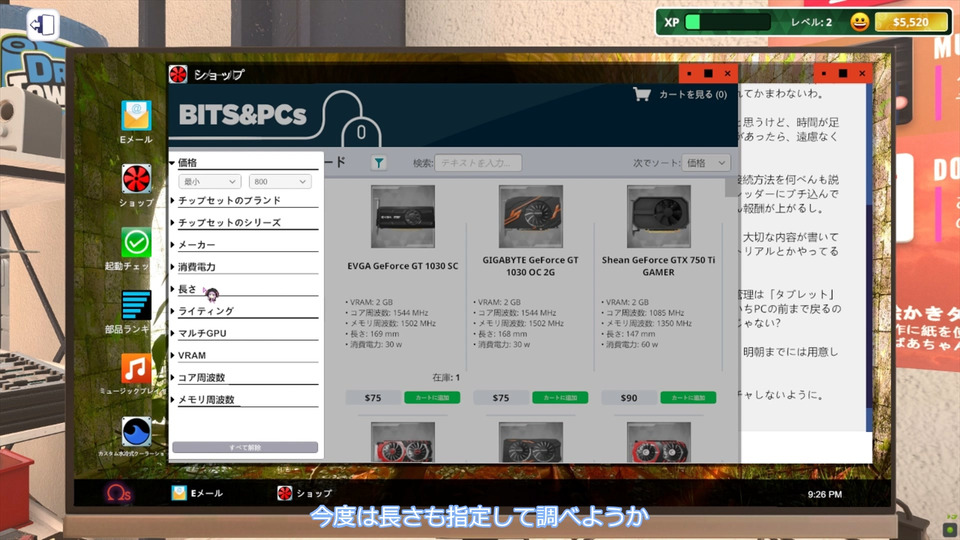Click the exit monitor icon at top left
The height and width of the screenshot is (540, 960).
pyautogui.click(x=43, y=25)
